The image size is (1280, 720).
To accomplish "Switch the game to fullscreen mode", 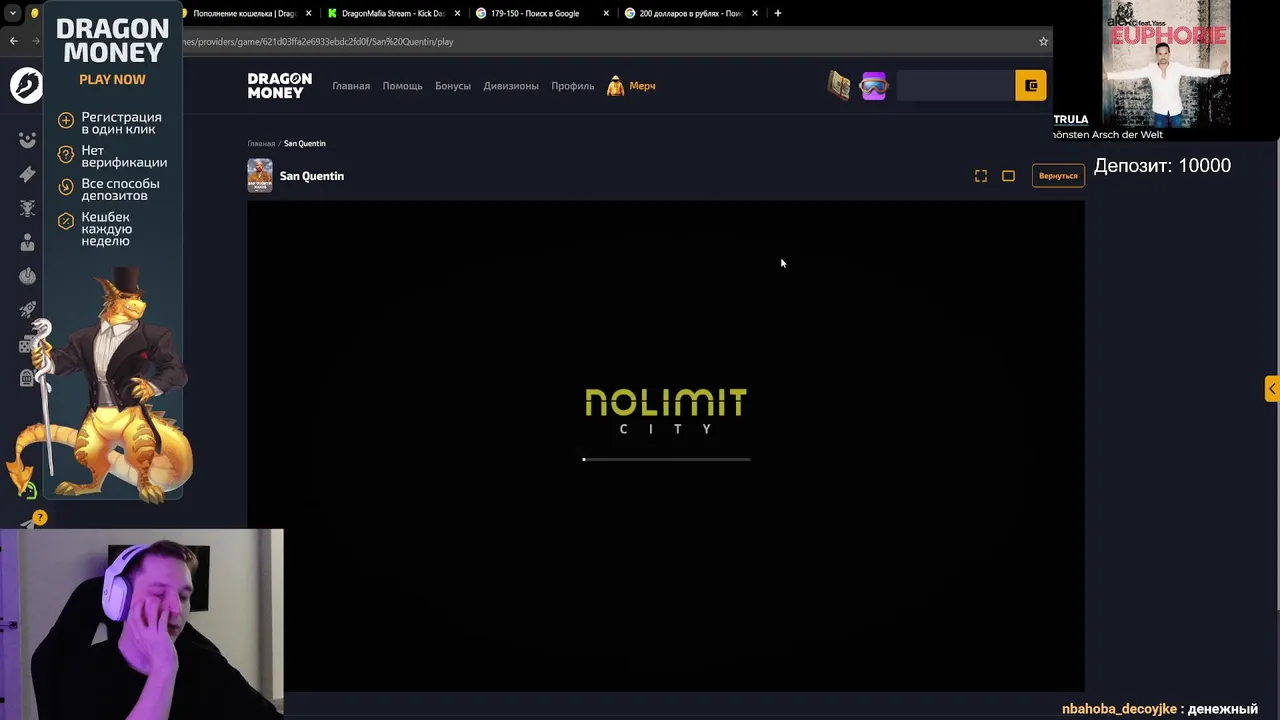I will click(x=981, y=176).
